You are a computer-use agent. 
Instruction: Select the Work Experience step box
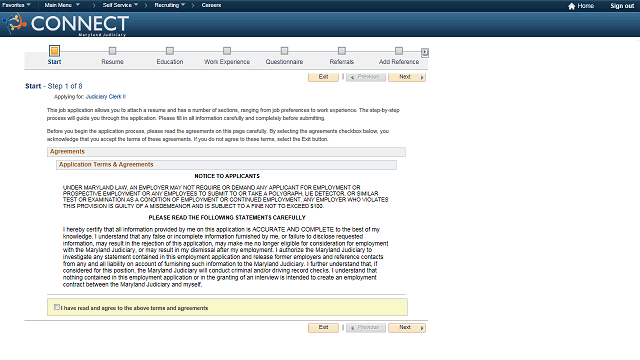[x=227, y=51]
